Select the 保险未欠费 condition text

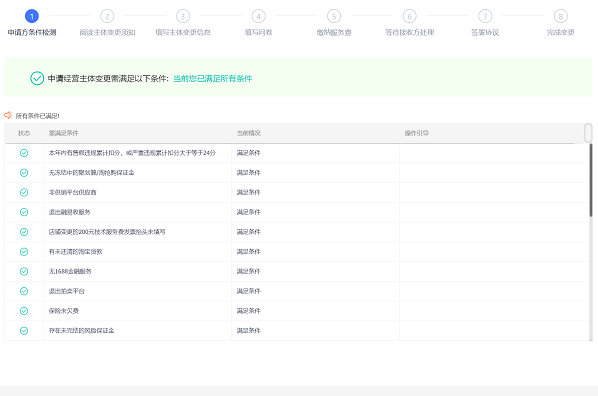[64, 311]
